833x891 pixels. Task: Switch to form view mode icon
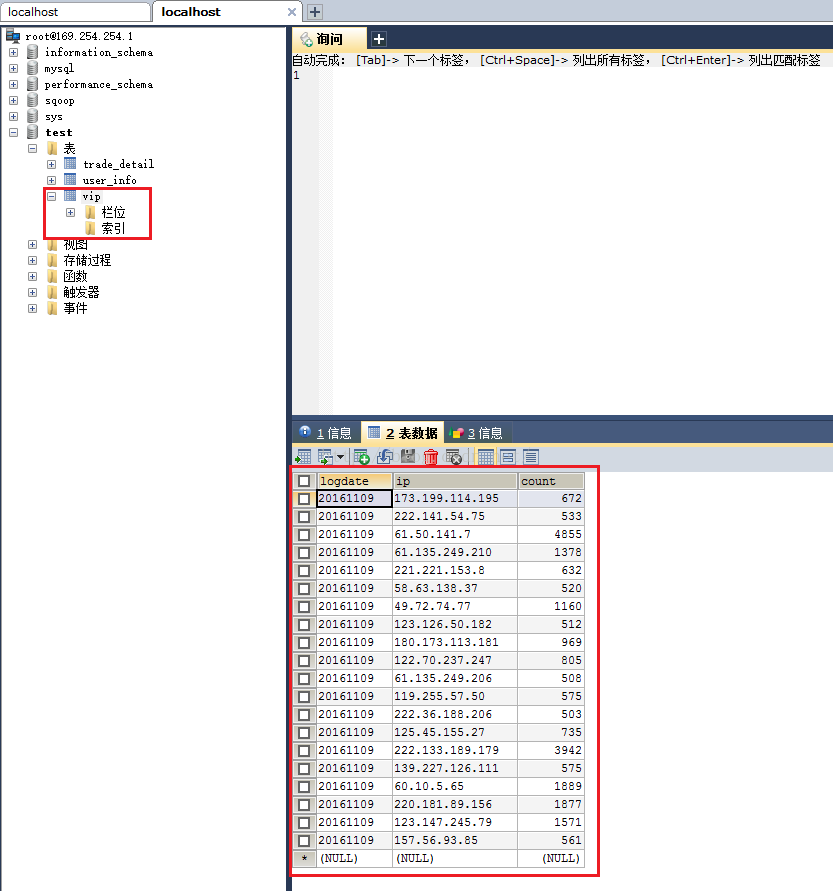coord(508,456)
